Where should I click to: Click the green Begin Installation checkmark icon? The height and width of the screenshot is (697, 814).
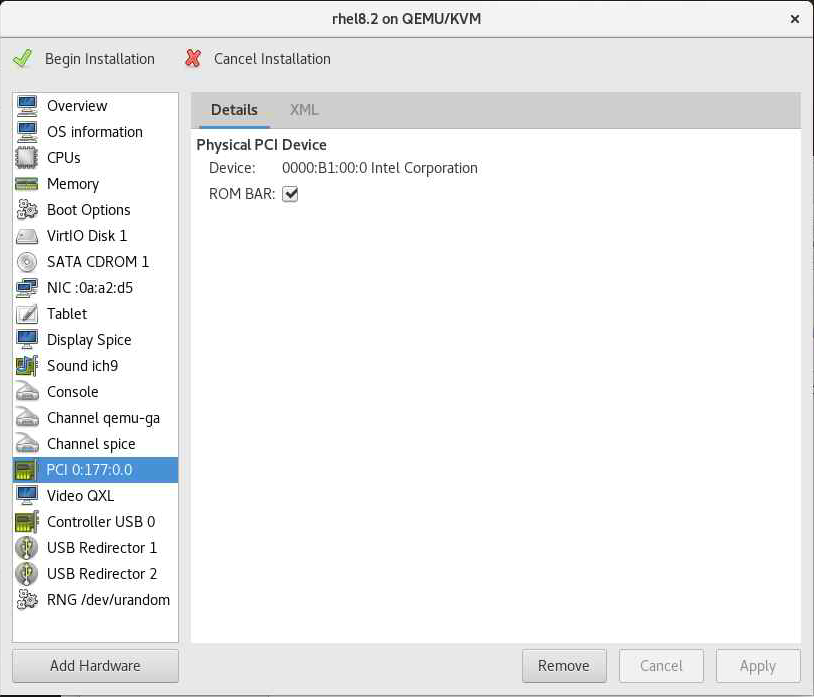click(x=22, y=59)
